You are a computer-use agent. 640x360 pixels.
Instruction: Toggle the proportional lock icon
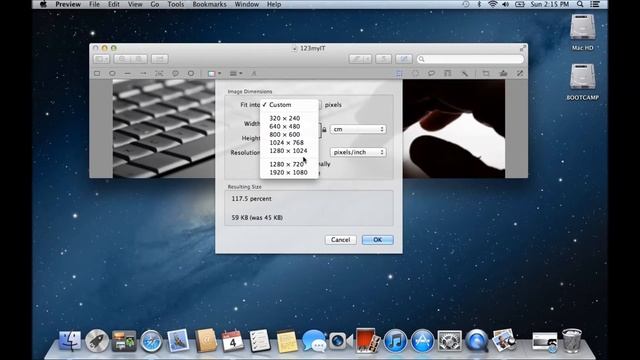click(324, 130)
